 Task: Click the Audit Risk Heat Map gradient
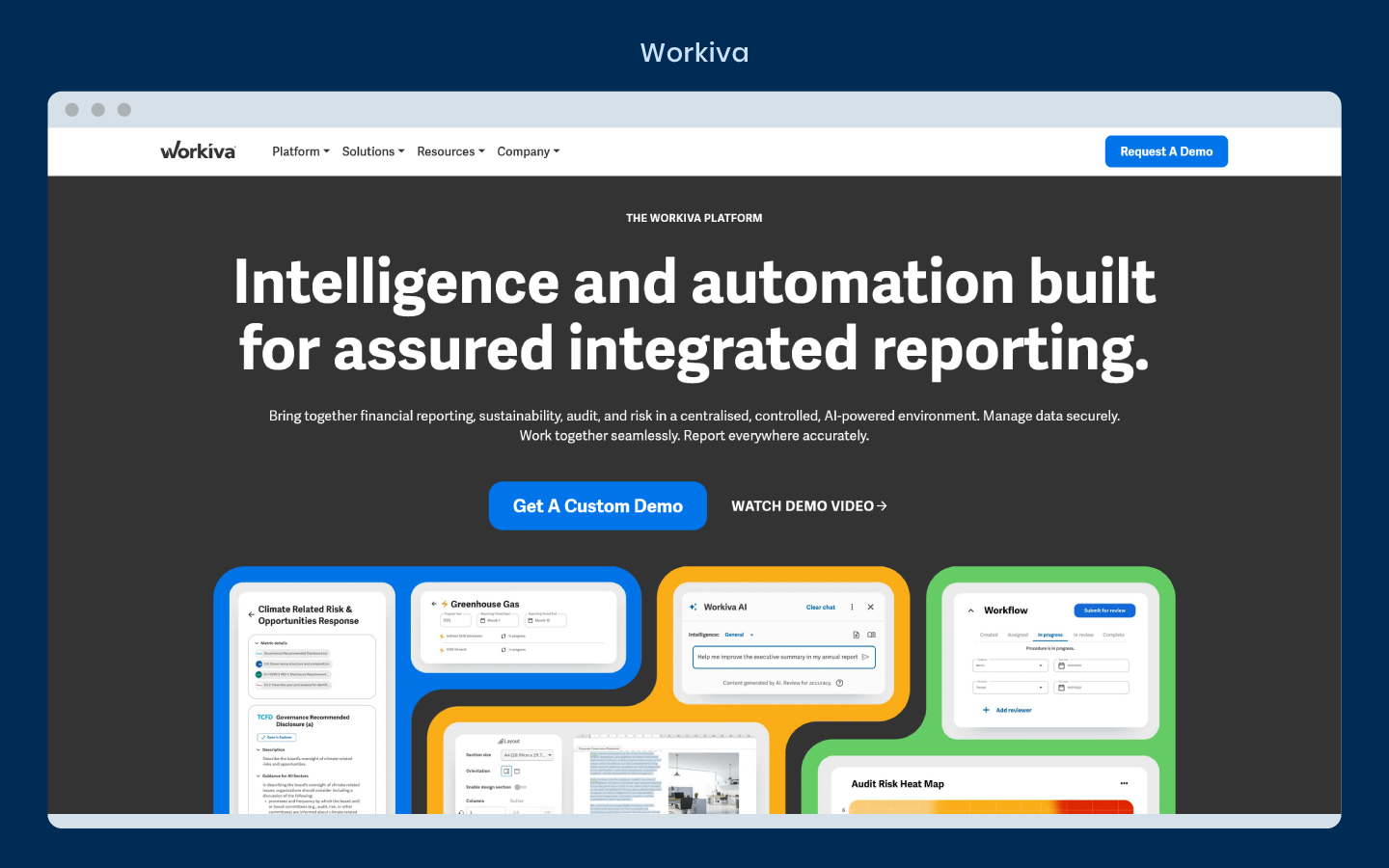991,806
